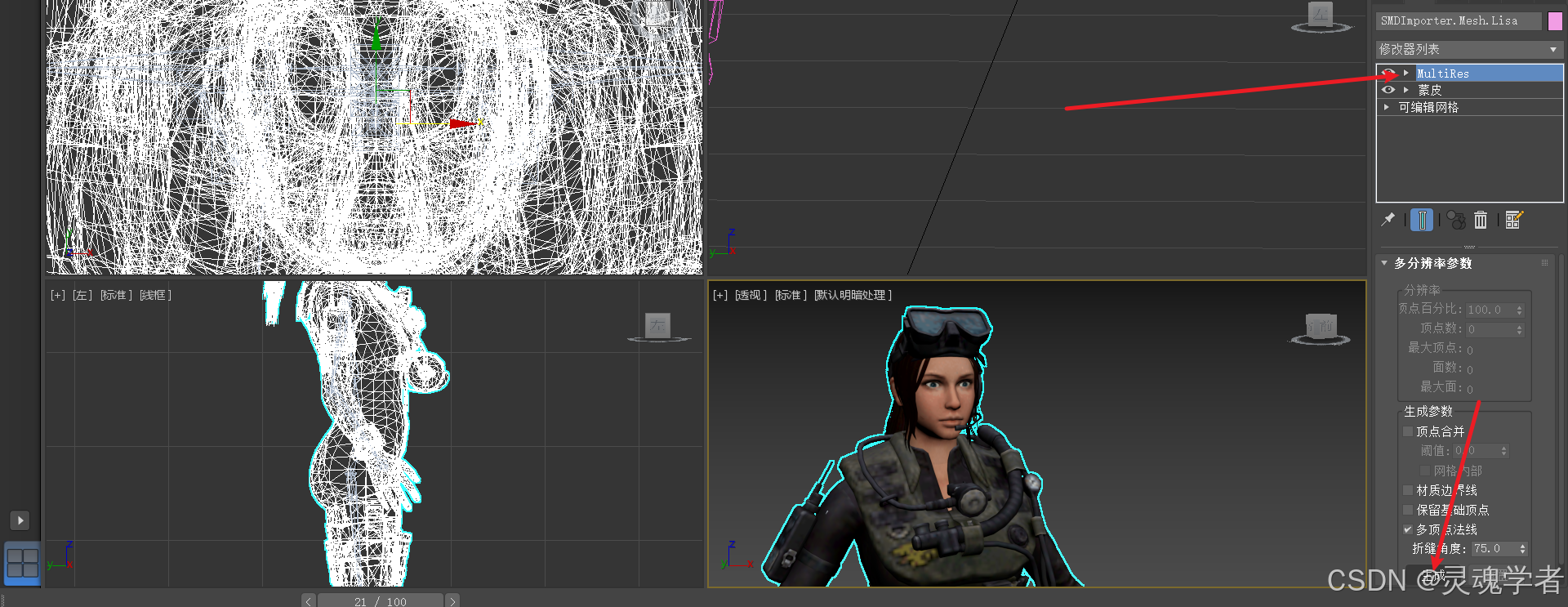The height and width of the screenshot is (607, 1568).
Task: Toggle show end result button
Action: pos(1421,220)
